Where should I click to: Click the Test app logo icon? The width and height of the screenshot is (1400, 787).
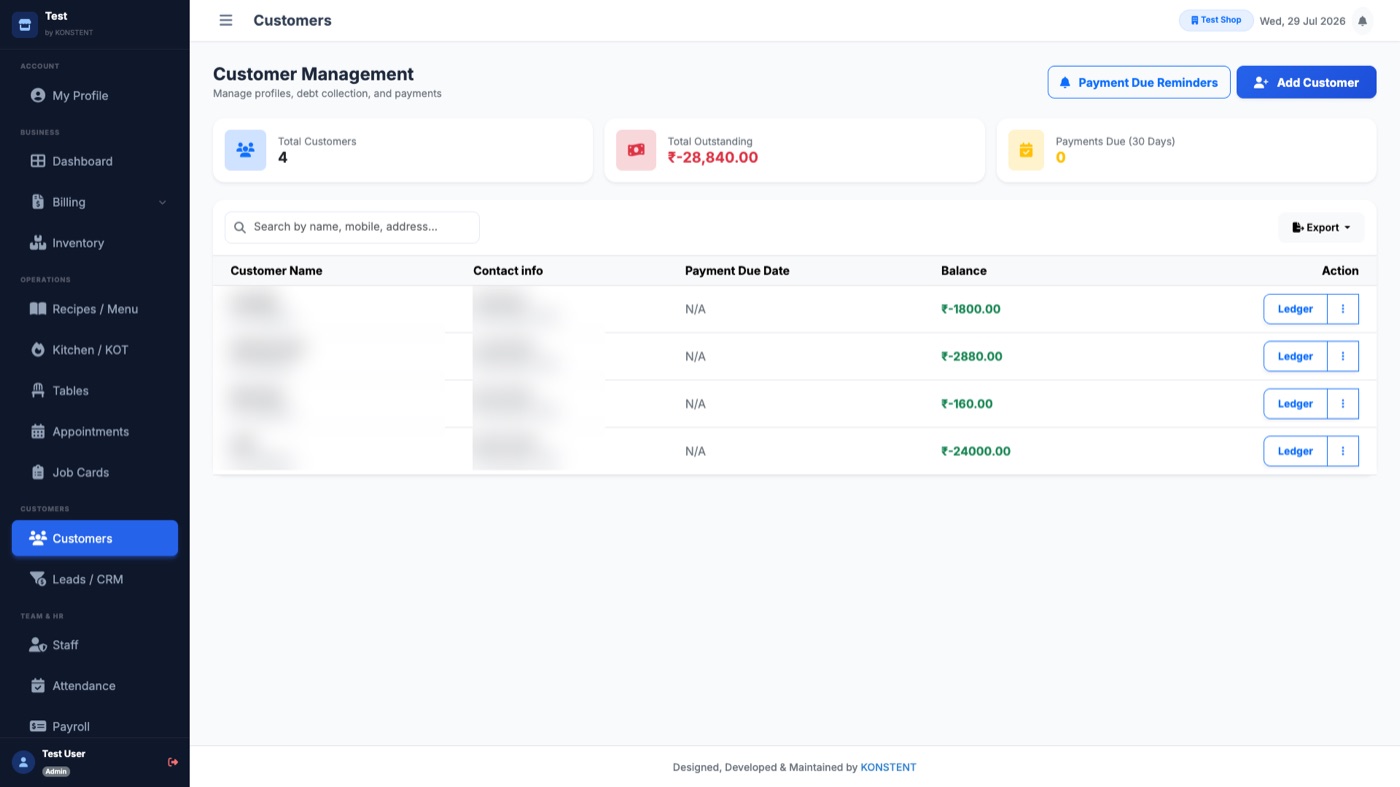pos(25,25)
